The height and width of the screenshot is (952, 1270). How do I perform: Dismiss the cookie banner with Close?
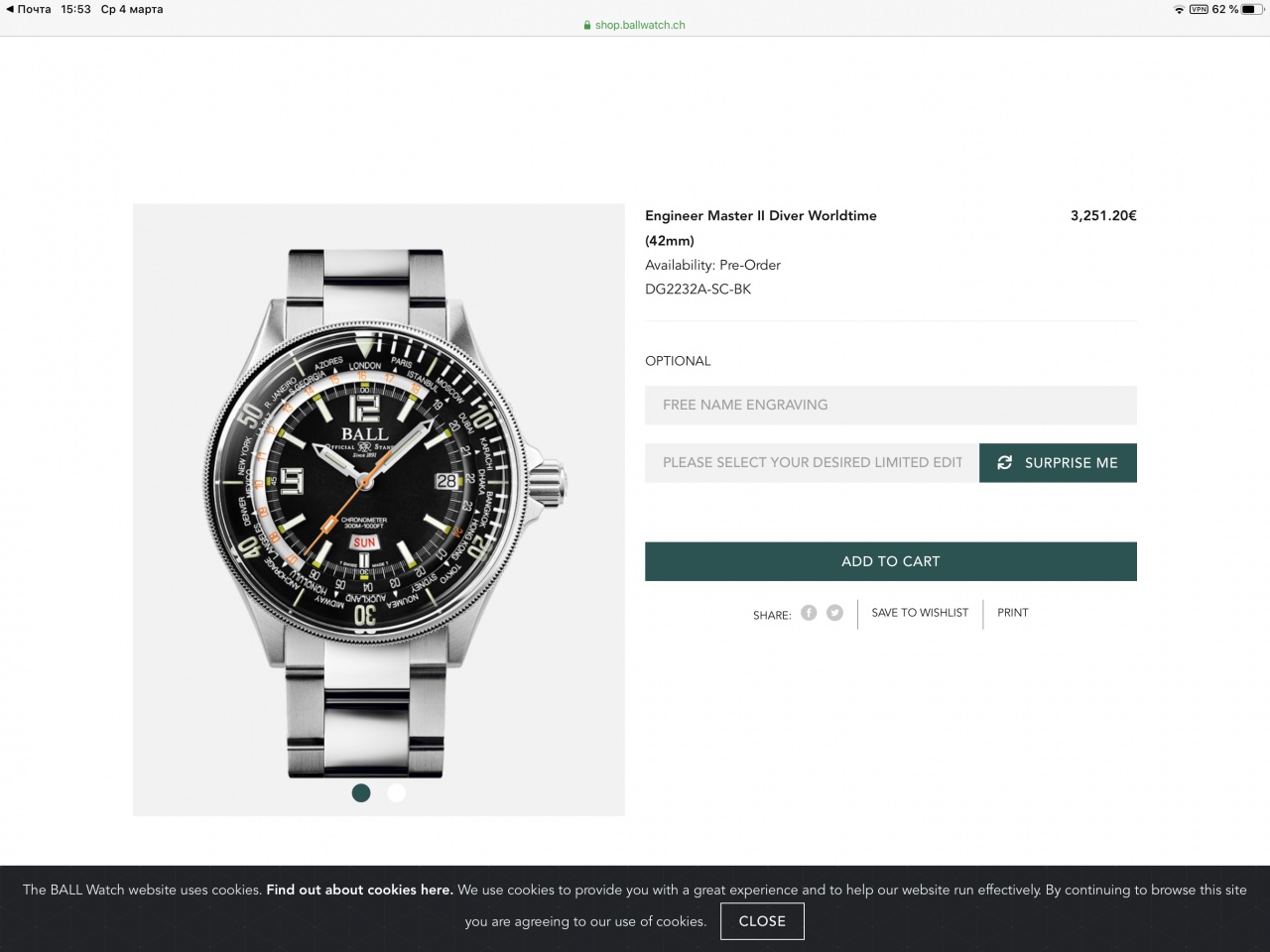(x=762, y=921)
